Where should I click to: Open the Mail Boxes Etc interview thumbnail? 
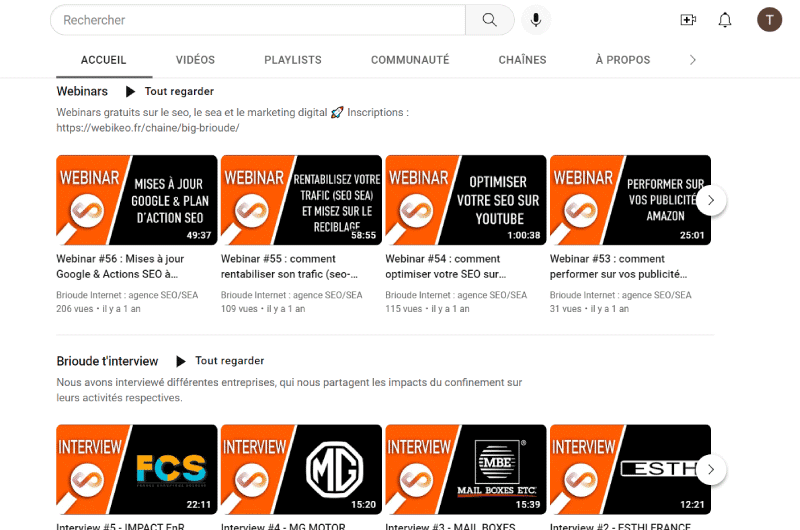(x=466, y=469)
